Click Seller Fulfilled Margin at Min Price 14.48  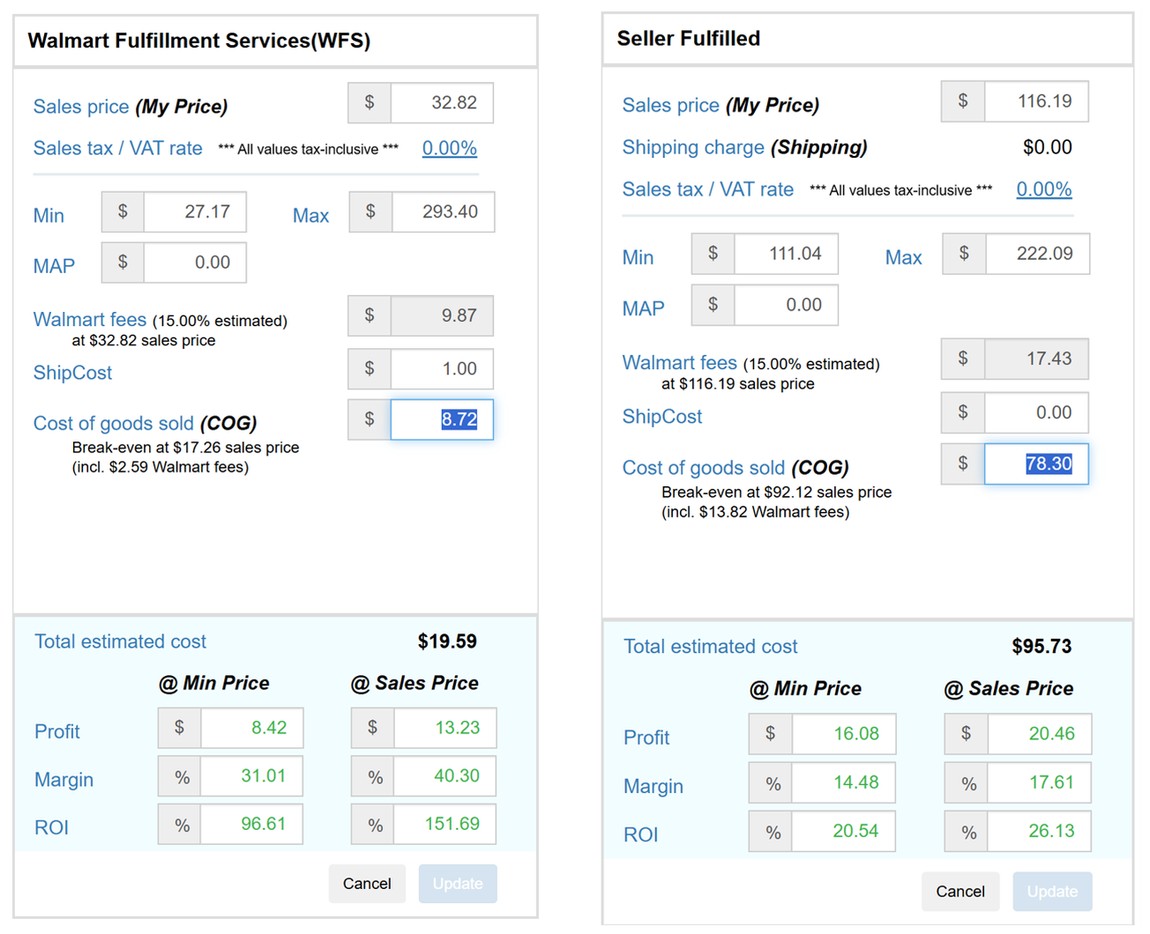(844, 782)
